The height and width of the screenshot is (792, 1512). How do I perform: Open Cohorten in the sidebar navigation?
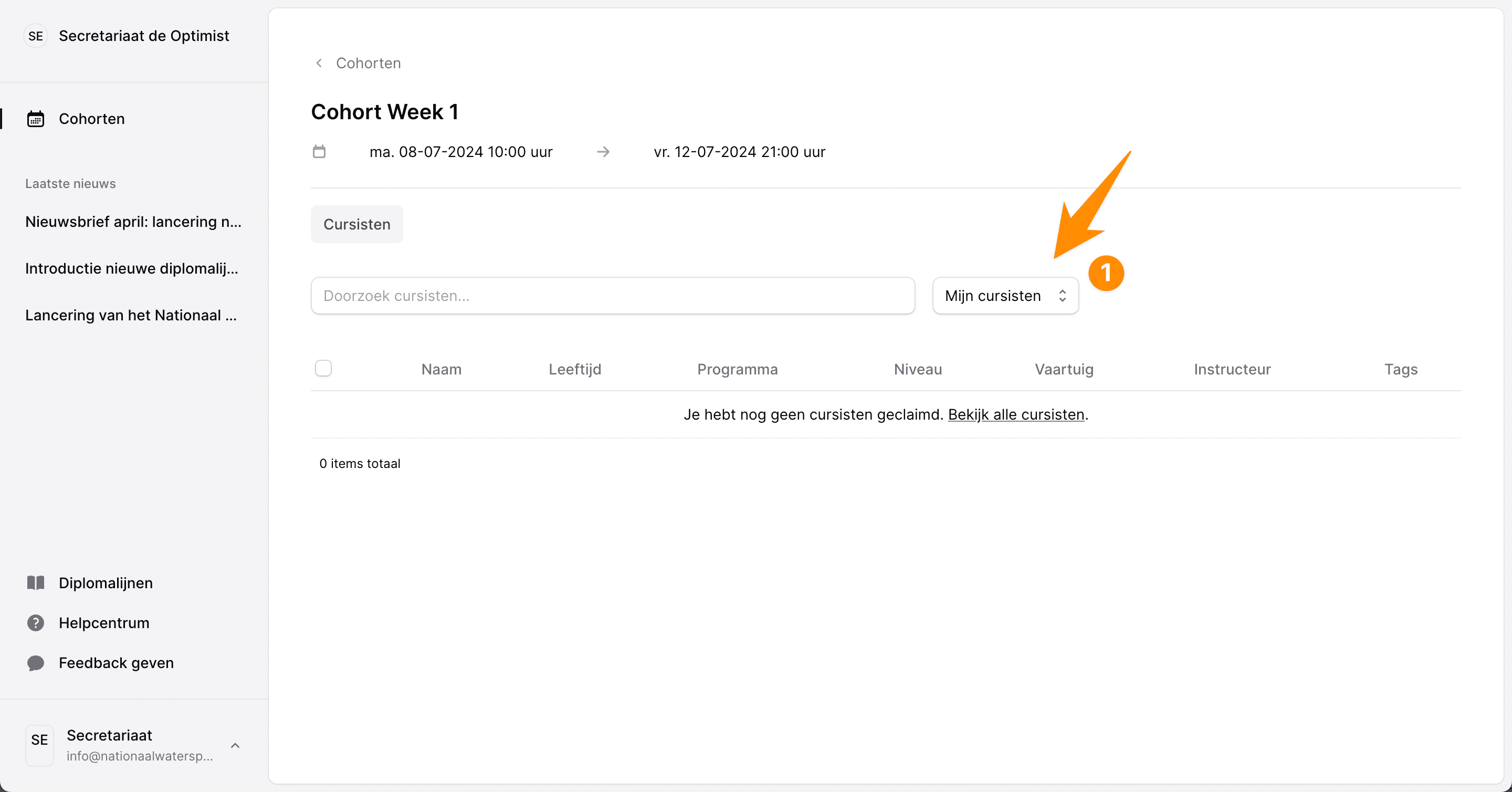click(x=91, y=119)
